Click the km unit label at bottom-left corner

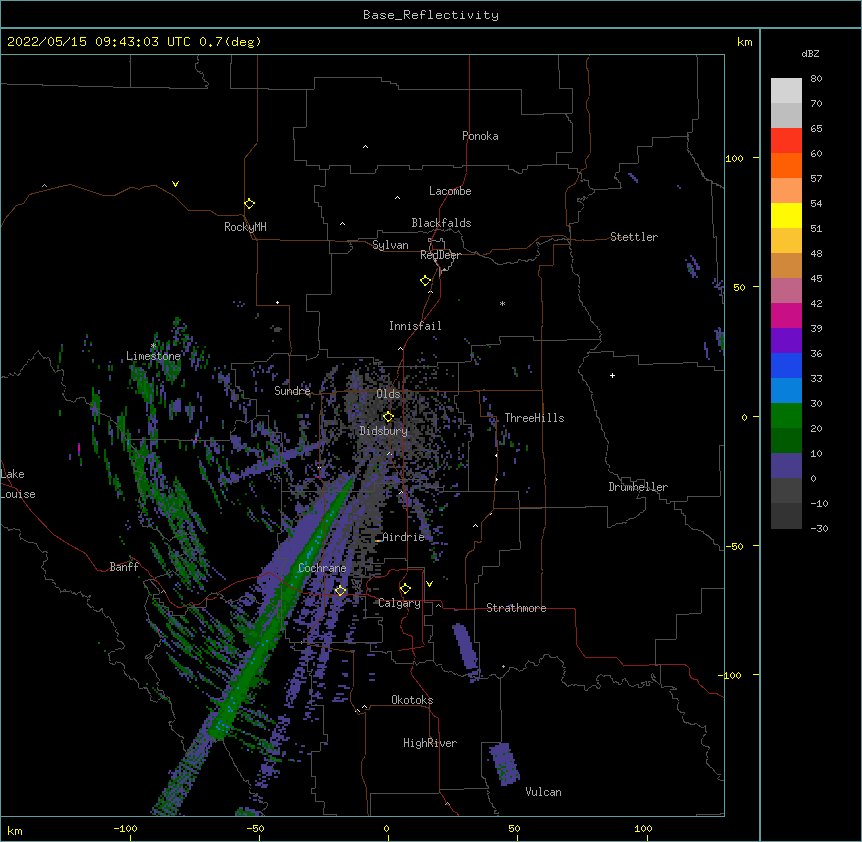15,831
